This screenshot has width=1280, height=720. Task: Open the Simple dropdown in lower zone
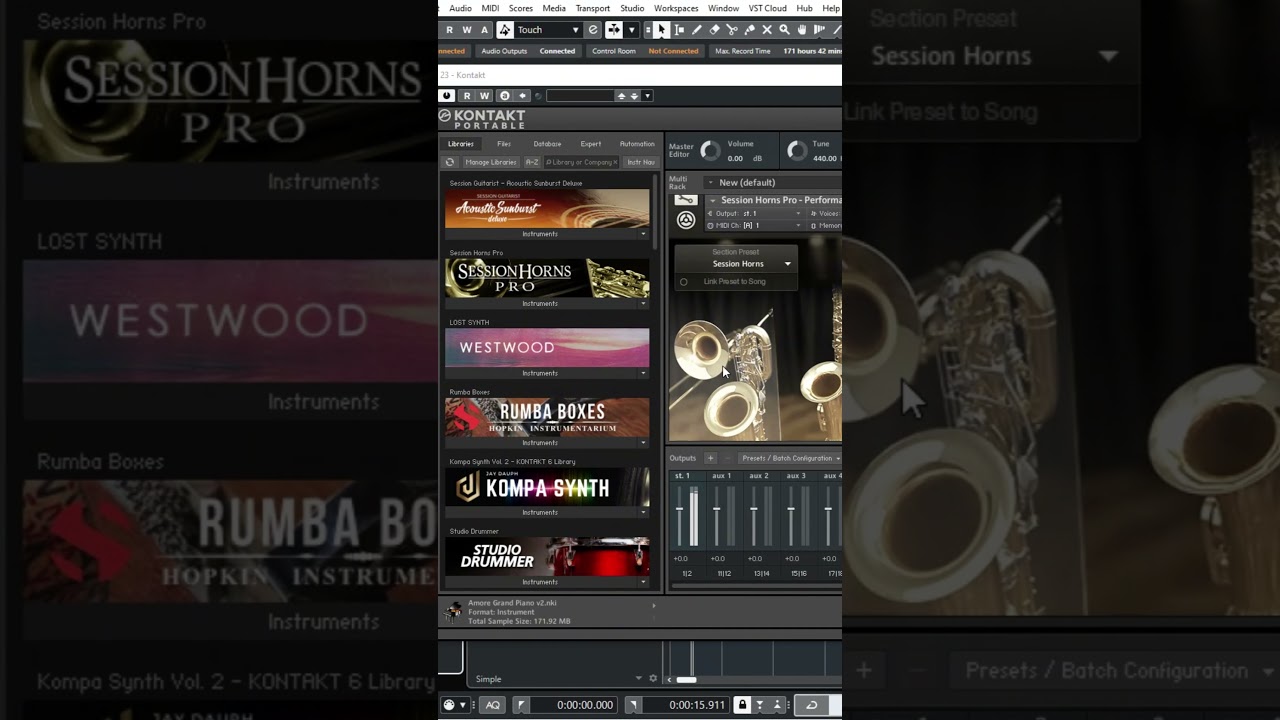558,679
